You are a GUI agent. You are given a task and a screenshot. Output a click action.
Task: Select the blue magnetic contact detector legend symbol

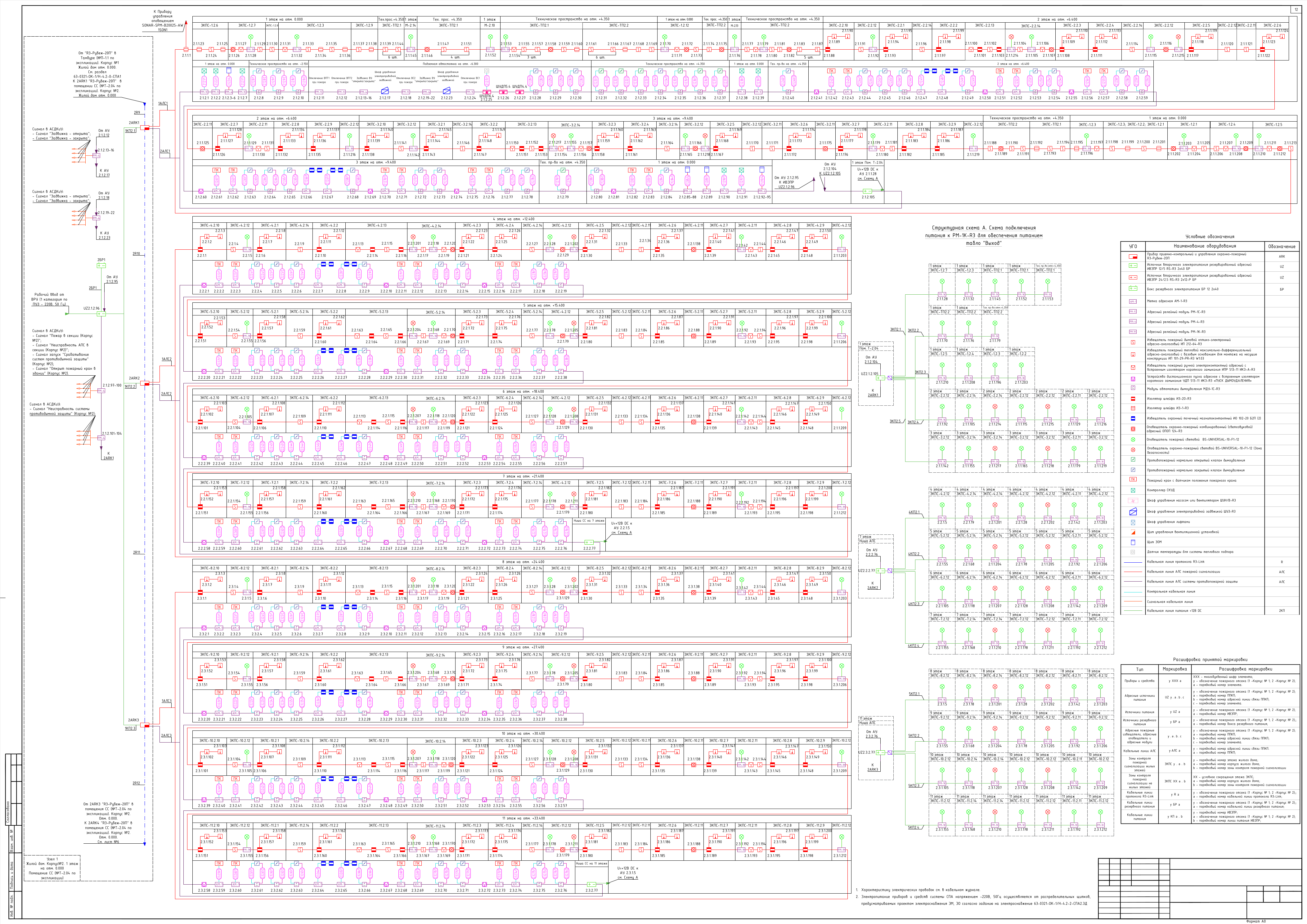(1133, 418)
